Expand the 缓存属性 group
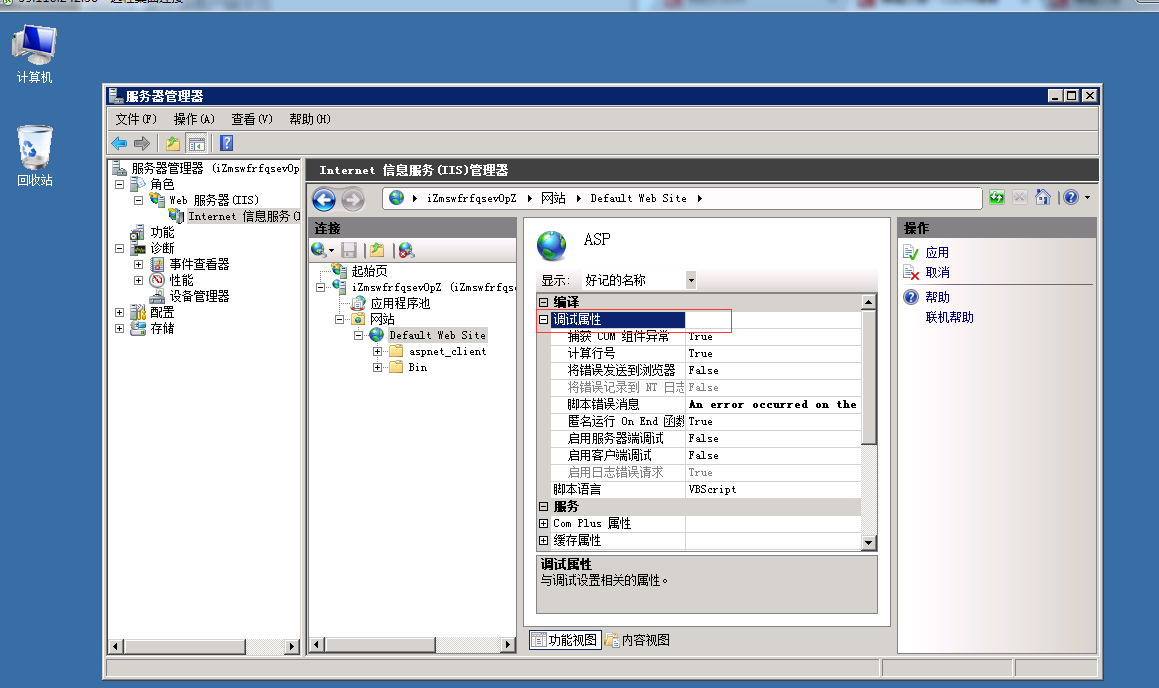This screenshot has width=1159, height=688. (543, 540)
